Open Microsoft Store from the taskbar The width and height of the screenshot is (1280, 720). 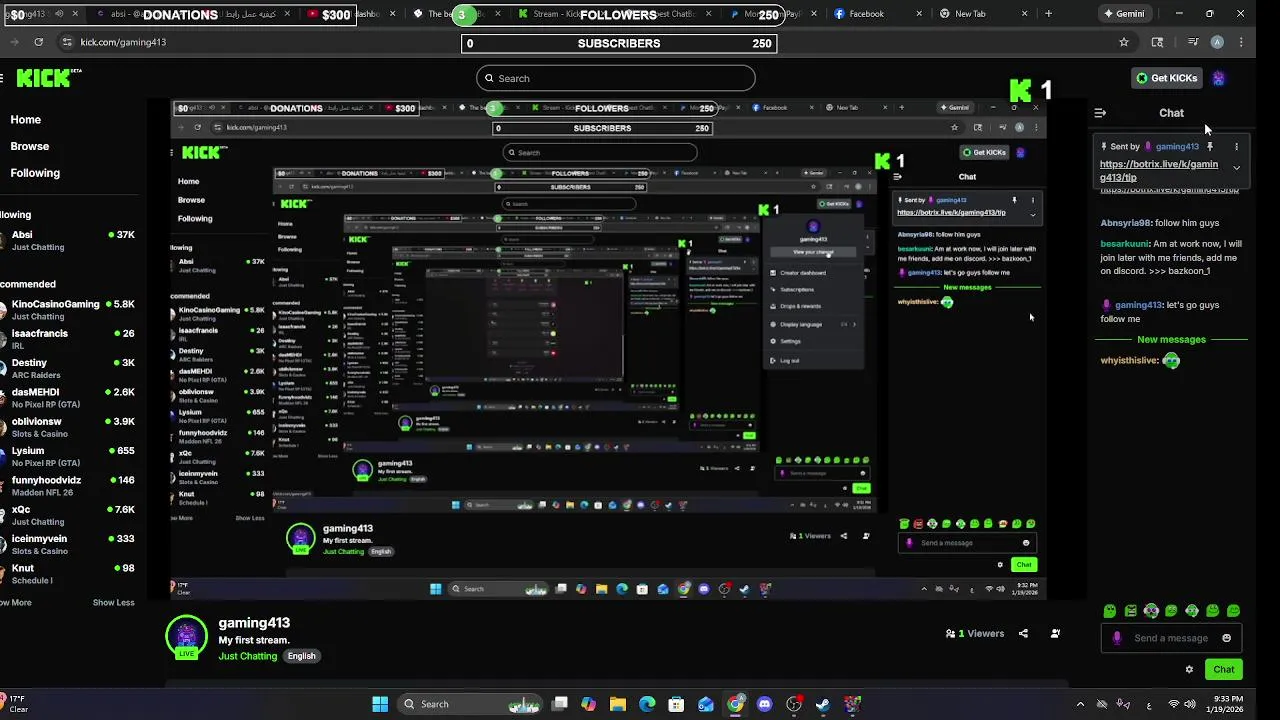[677, 704]
